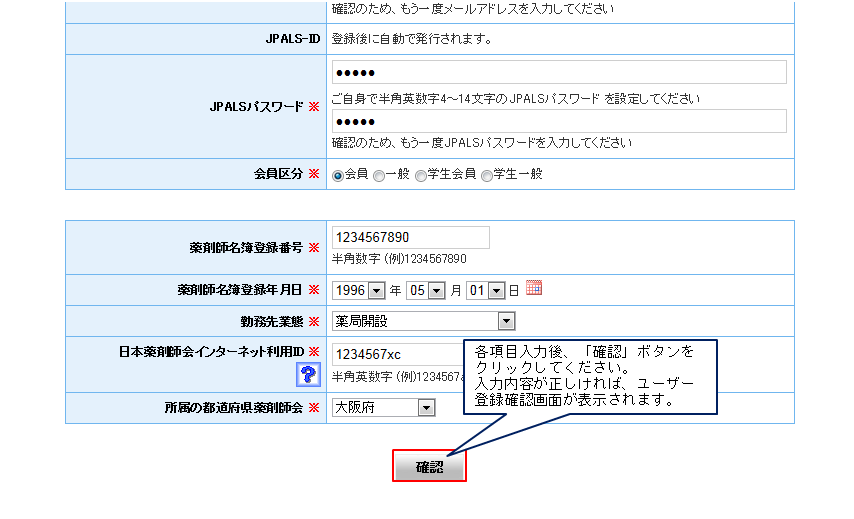854x519 pixels.
Task: Expand the 勤務先業態 dropdown showing 薬局開設
Action: [423, 321]
